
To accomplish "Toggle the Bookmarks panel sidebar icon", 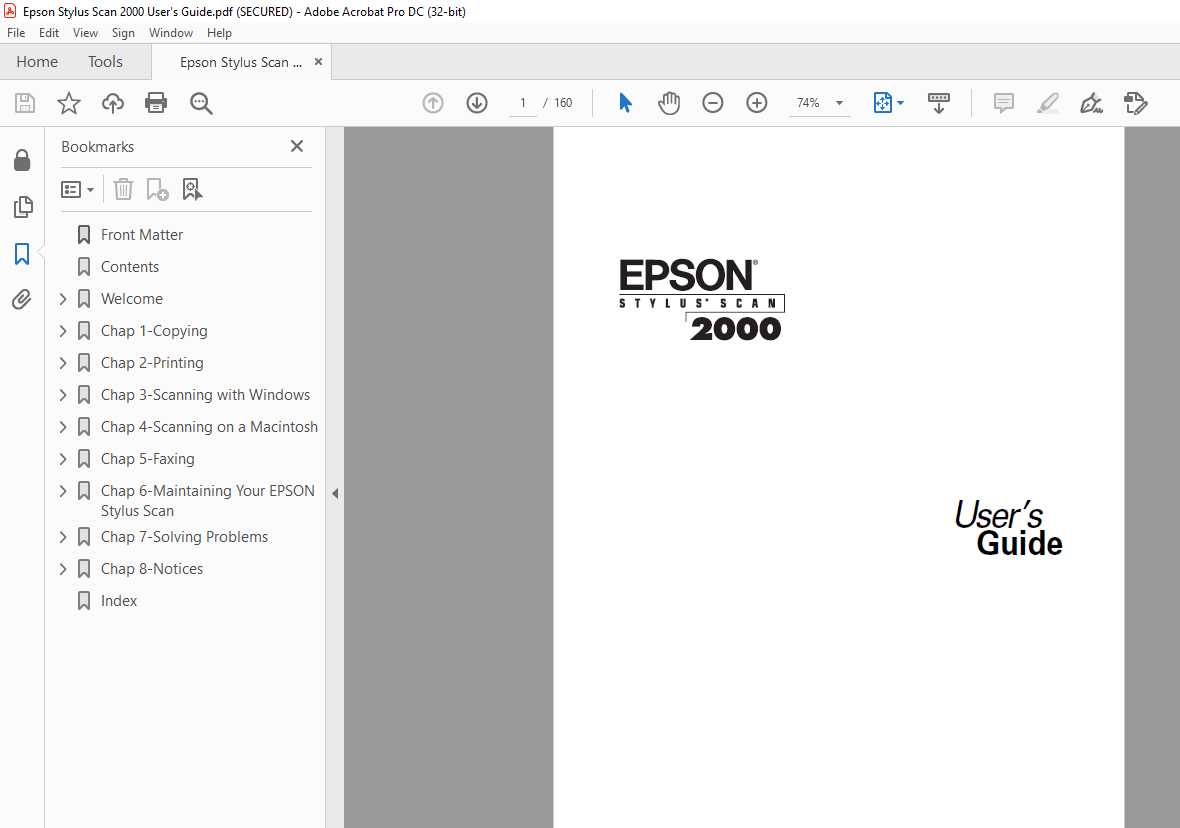I will 22,254.
